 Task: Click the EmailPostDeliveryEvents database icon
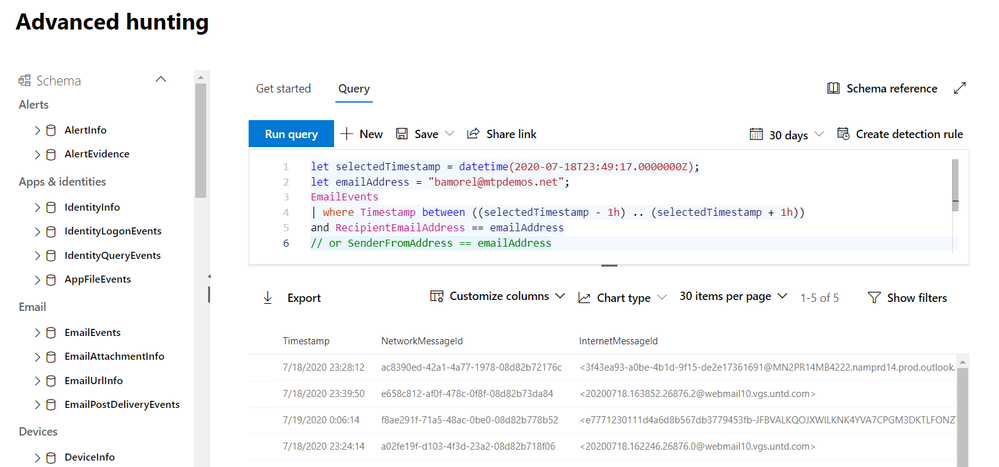[x=51, y=405]
